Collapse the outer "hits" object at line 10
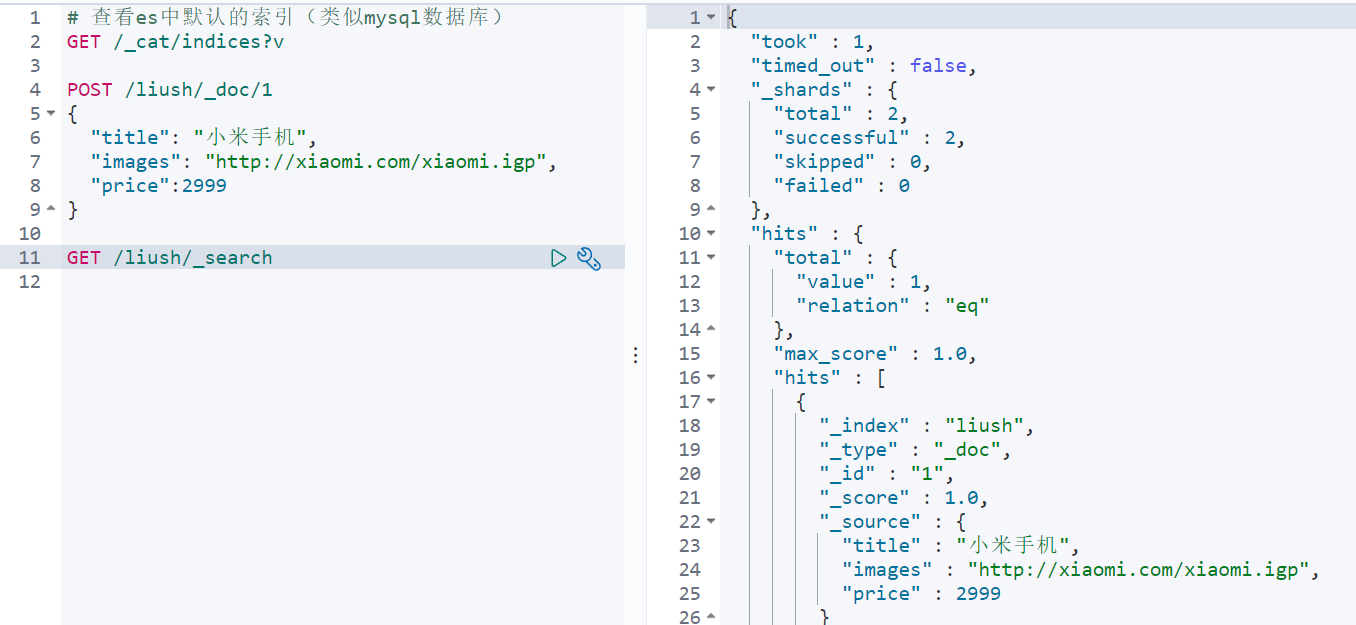Image resolution: width=1356 pixels, height=625 pixels. point(711,234)
